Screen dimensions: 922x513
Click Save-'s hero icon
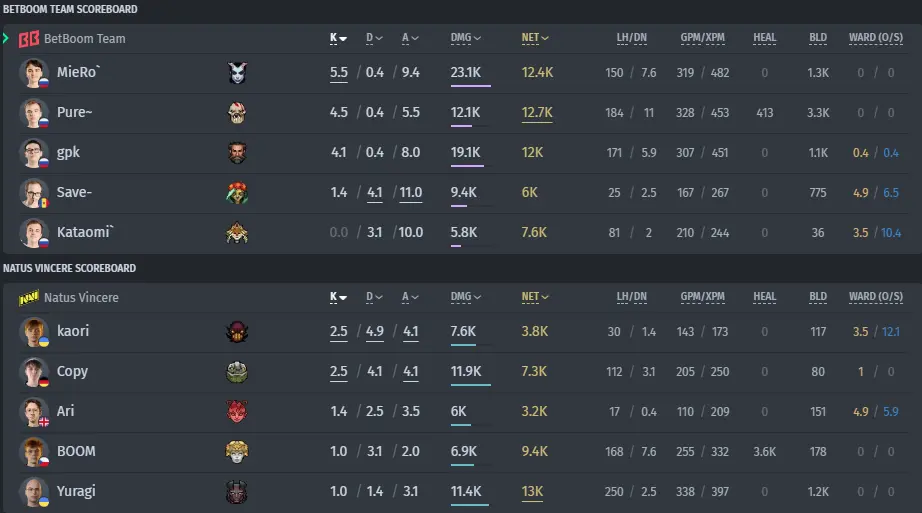click(x=237, y=193)
